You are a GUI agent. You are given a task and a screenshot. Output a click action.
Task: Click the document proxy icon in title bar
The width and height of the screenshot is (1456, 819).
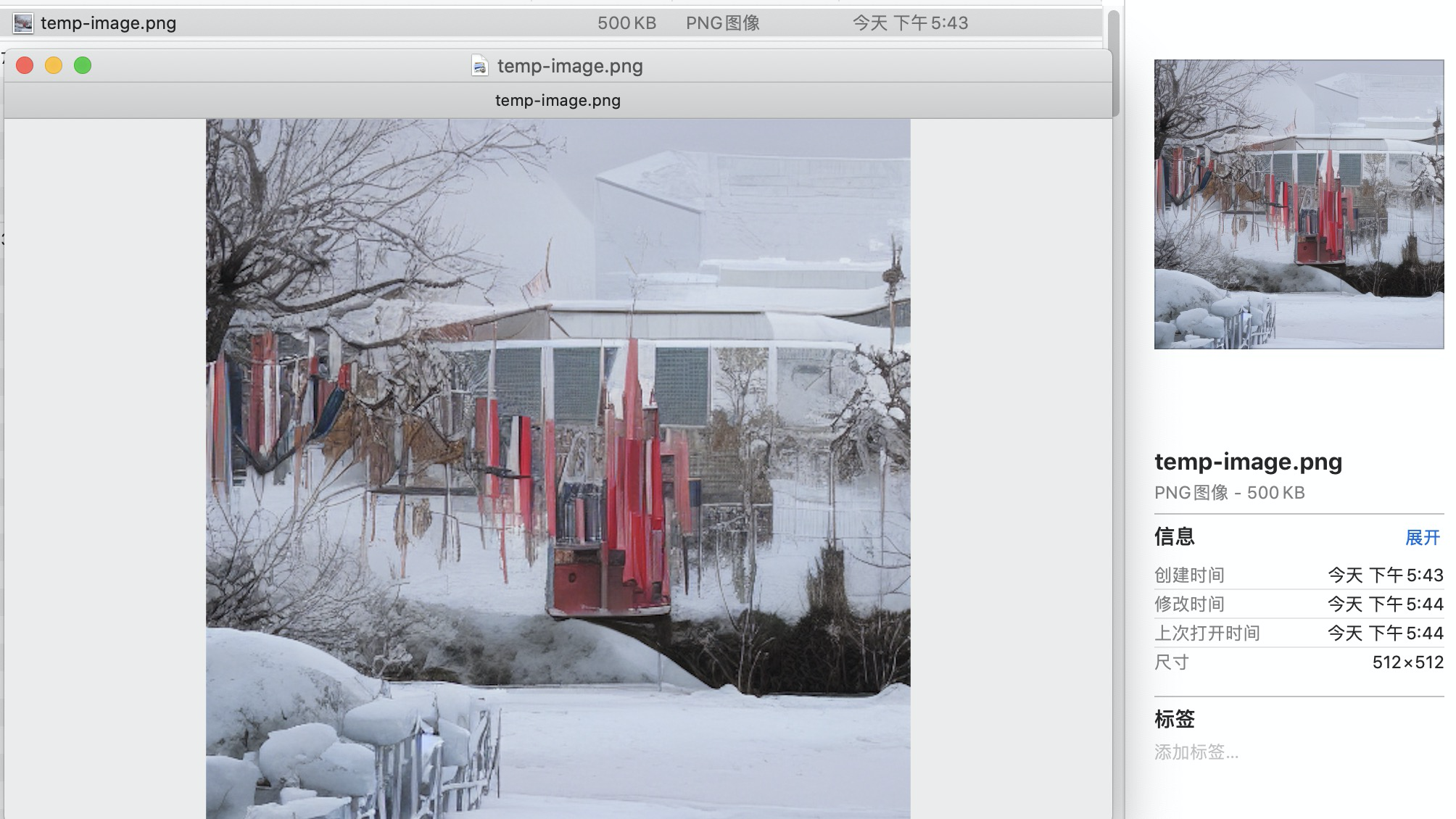point(479,66)
